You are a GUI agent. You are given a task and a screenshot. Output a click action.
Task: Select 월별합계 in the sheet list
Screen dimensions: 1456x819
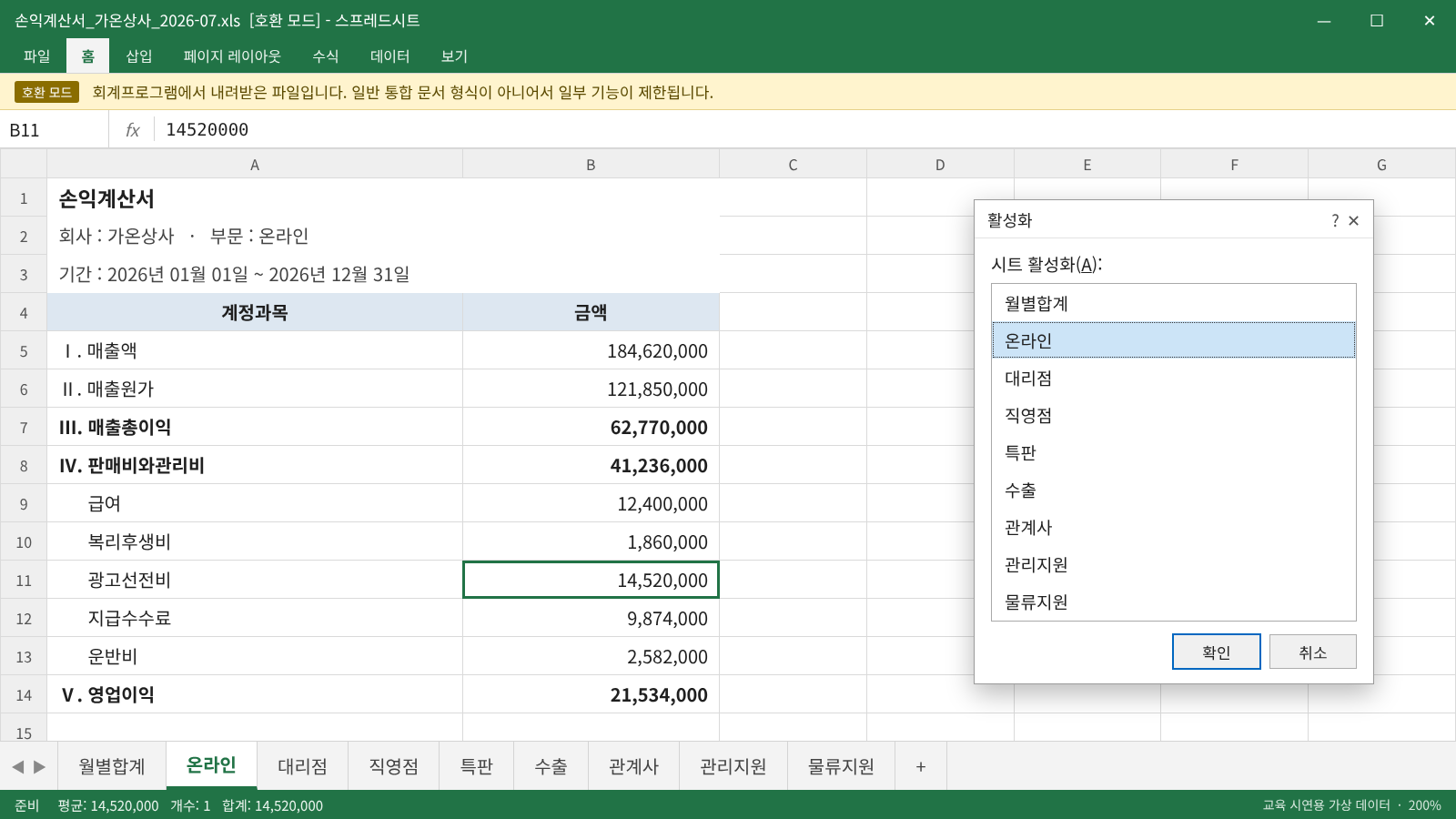click(1173, 303)
